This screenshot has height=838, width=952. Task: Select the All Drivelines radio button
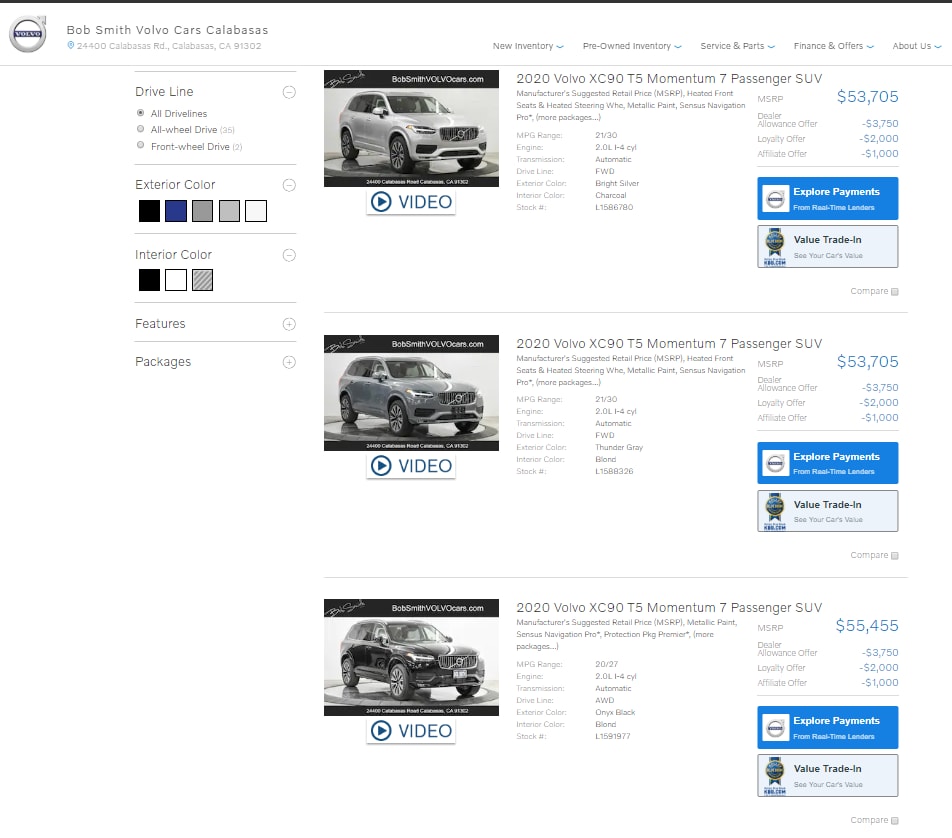click(140, 113)
